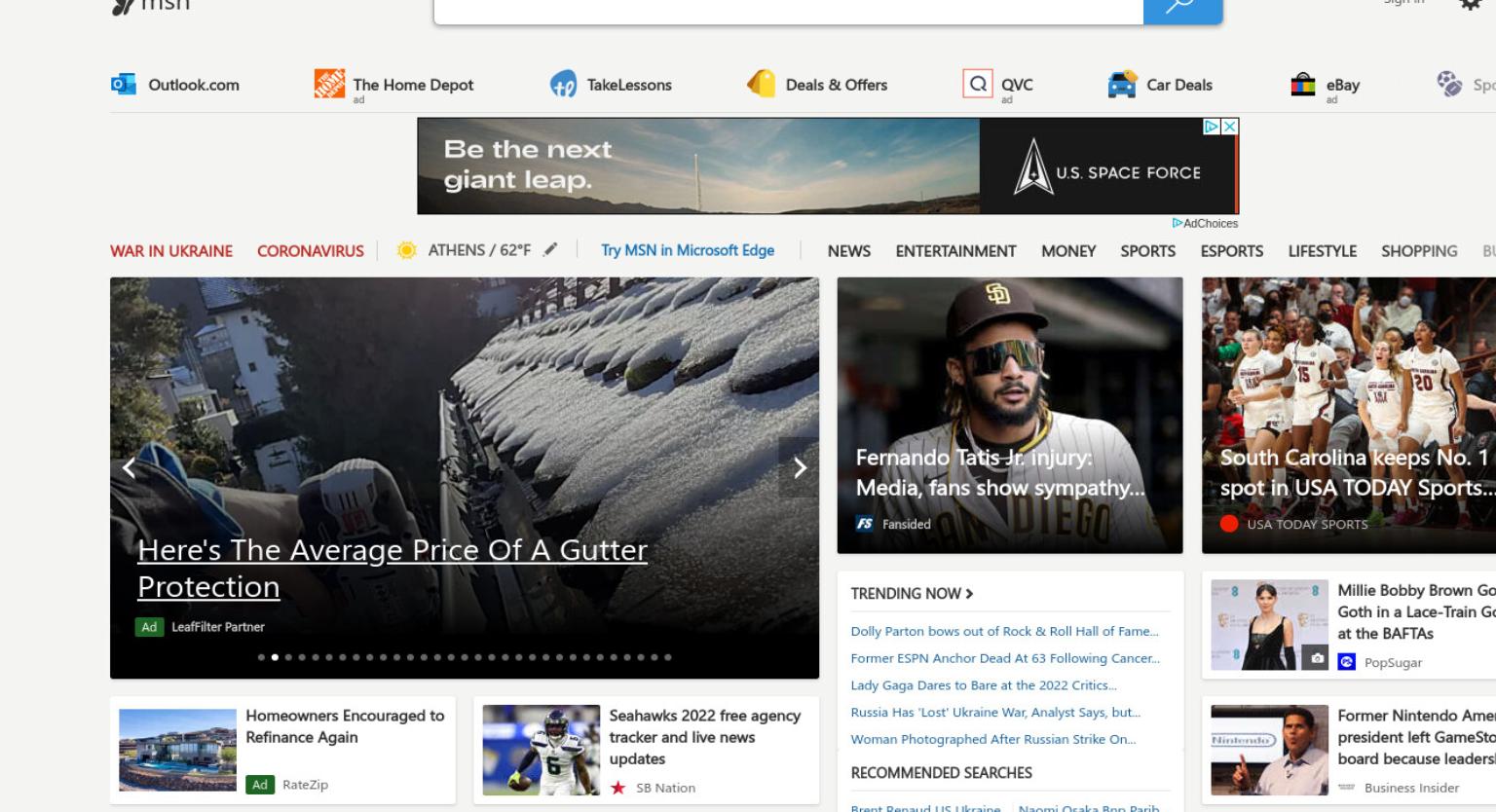Go to previous carousel slide
Screen dimensions: 1496x812
129,467
